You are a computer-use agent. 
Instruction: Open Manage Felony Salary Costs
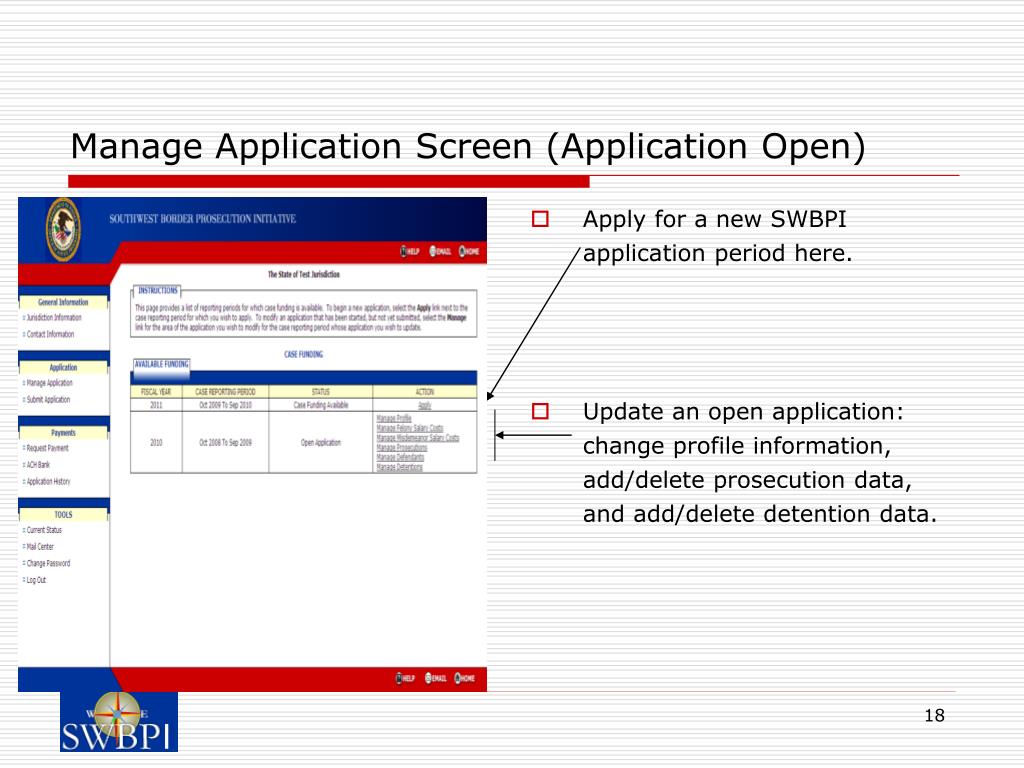[x=409, y=428]
